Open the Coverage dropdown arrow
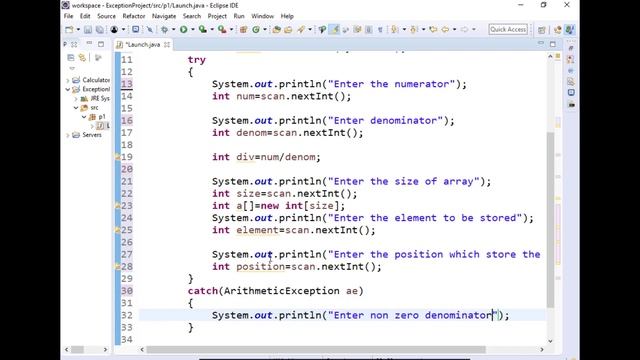The height and width of the screenshot is (360, 640). point(212,29)
